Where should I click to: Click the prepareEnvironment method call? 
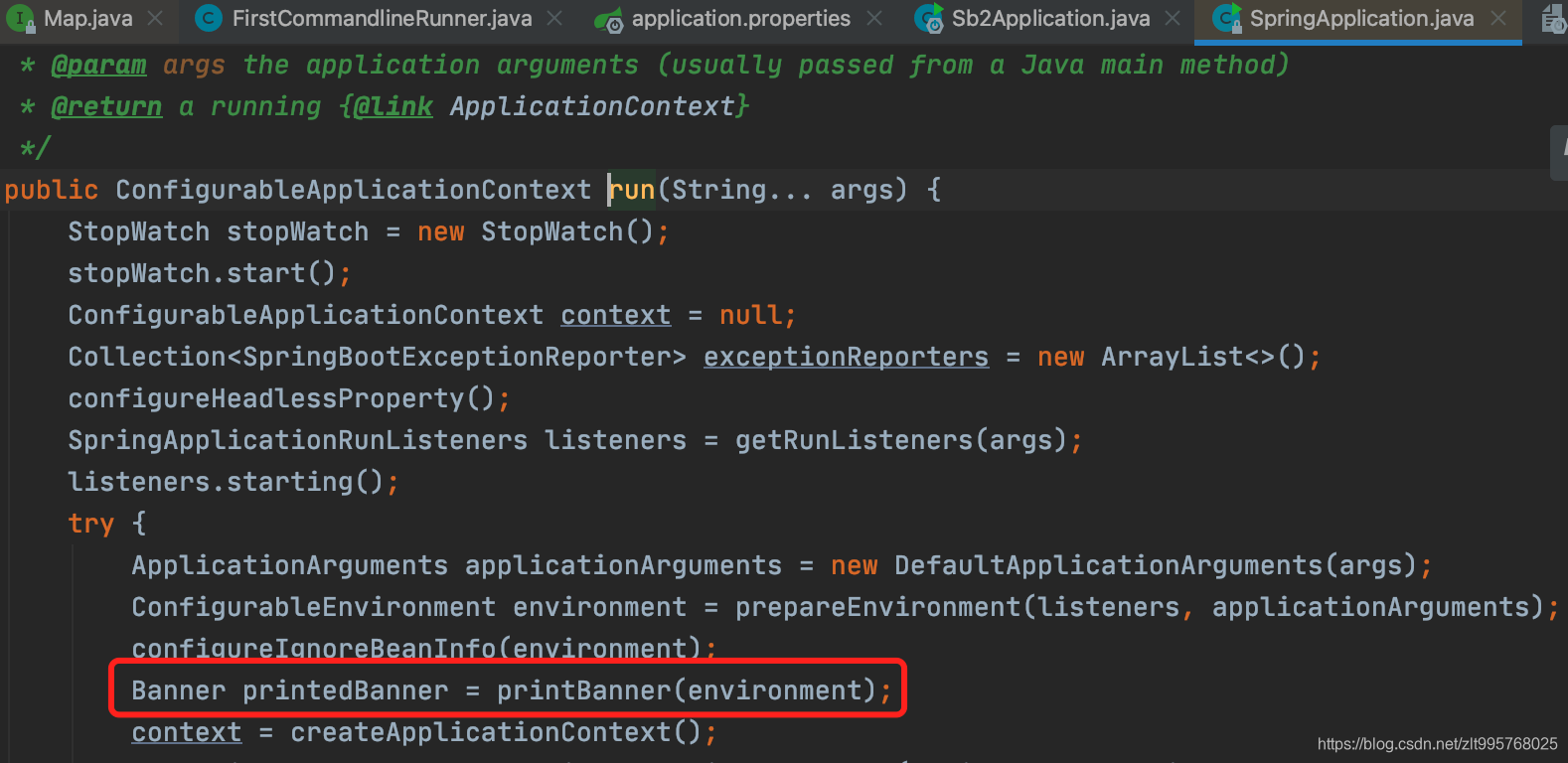pyautogui.click(x=877, y=607)
